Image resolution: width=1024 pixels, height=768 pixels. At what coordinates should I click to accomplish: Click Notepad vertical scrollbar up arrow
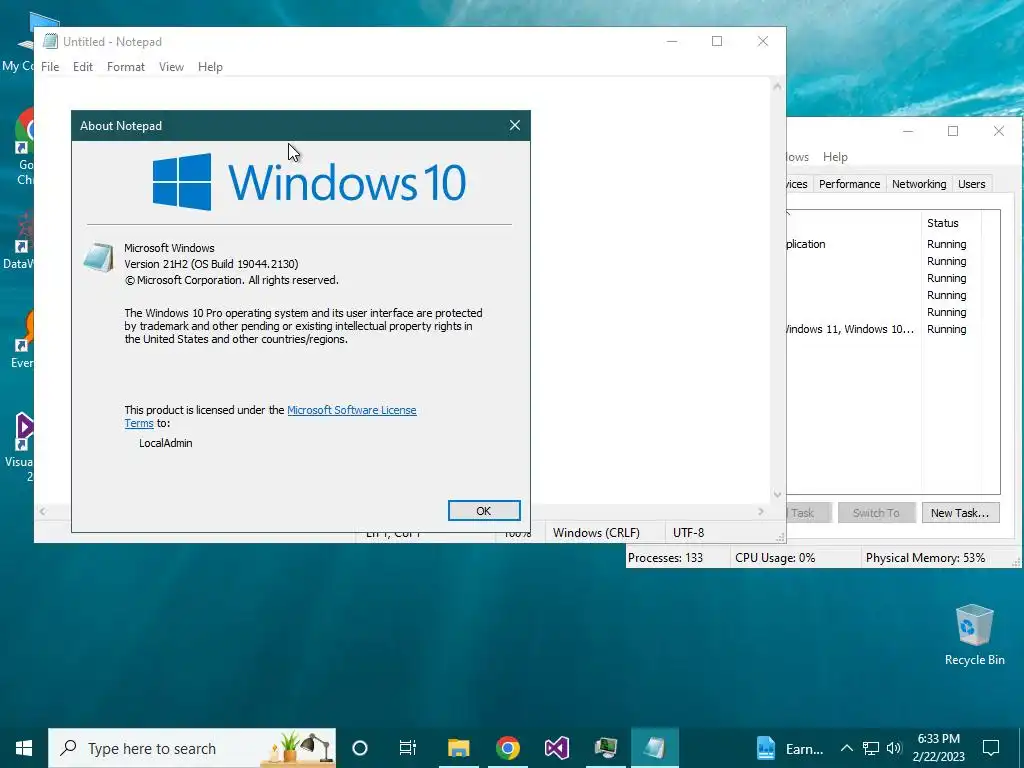pos(777,86)
